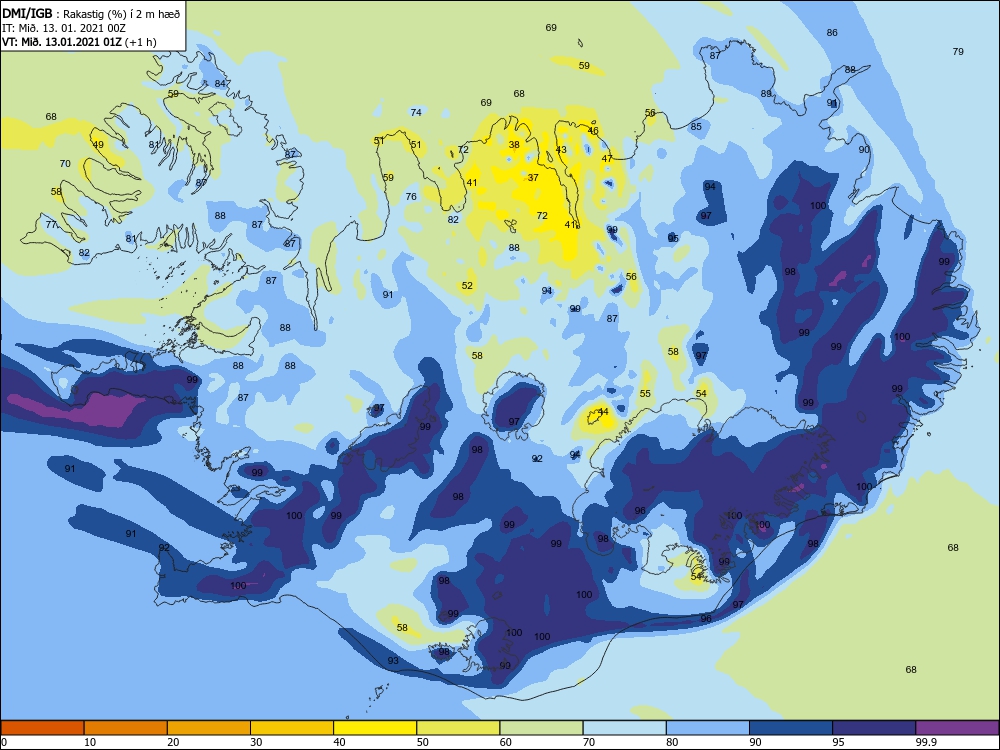
Task: Click the 80–90 medium blue legend swatch
Action: click(708, 728)
